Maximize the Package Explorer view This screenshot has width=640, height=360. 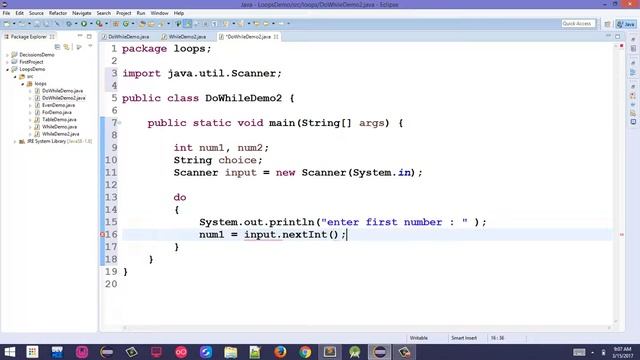pos(89,36)
